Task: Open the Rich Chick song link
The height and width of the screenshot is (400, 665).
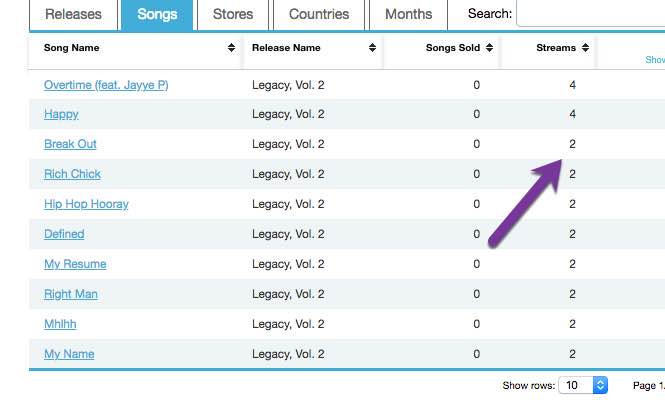Action: point(72,174)
